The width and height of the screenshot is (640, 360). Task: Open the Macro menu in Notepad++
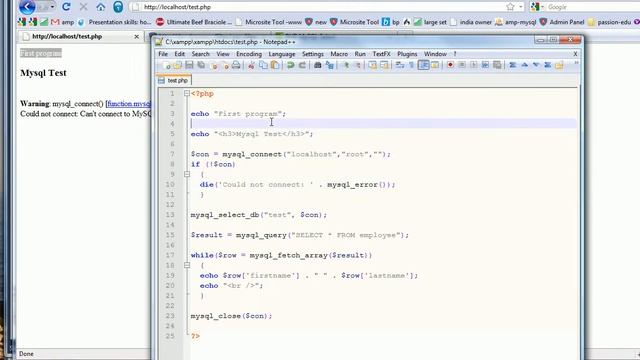(x=339, y=54)
